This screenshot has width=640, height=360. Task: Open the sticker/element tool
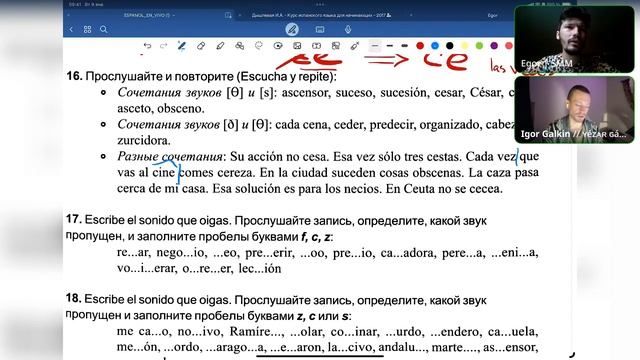click(336, 46)
